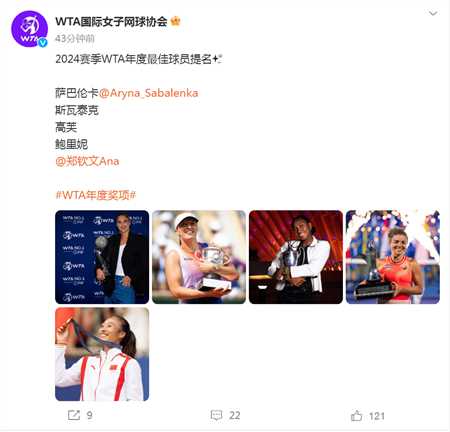Open photo of player in orange dress

[x=393, y=257]
